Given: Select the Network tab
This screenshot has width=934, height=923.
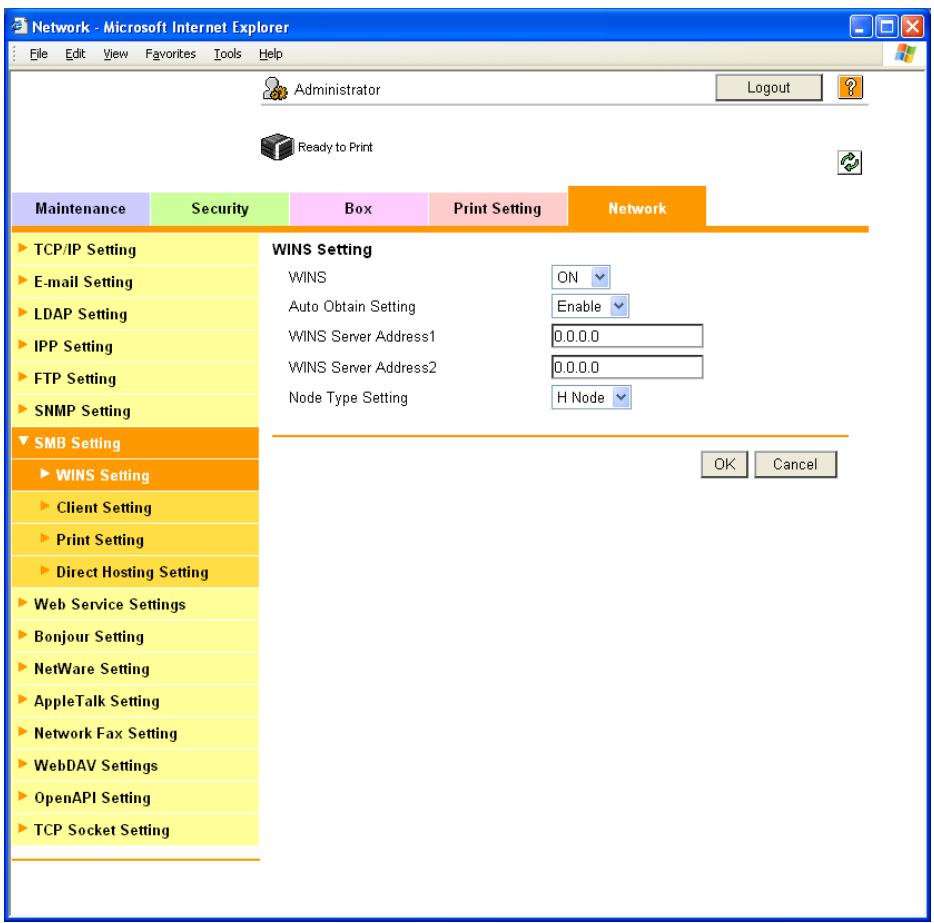Looking at the screenshot, I should (637, 207).
